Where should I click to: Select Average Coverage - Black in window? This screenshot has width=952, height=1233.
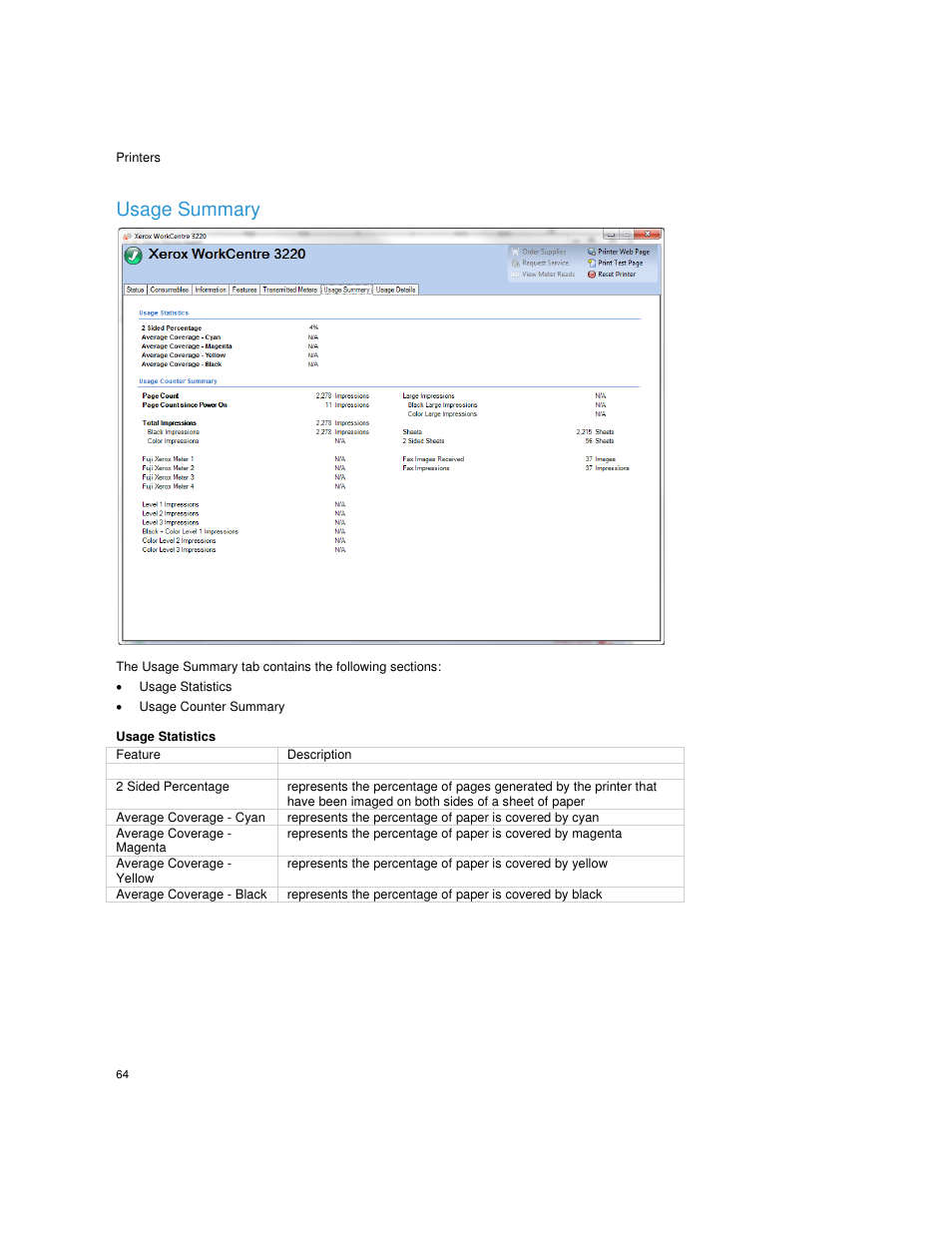coord(182,364)
